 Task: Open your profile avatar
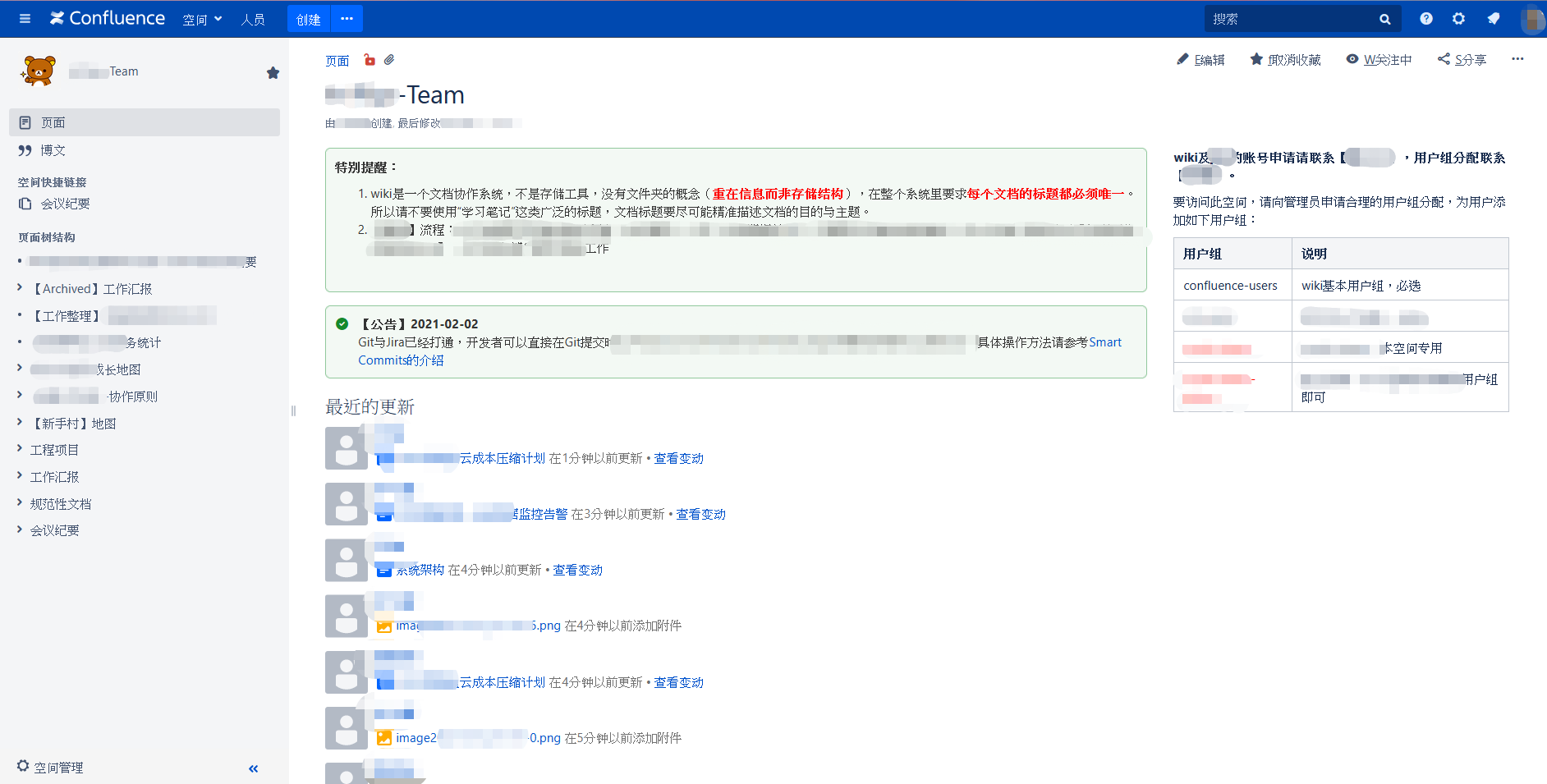(1532, 21)
